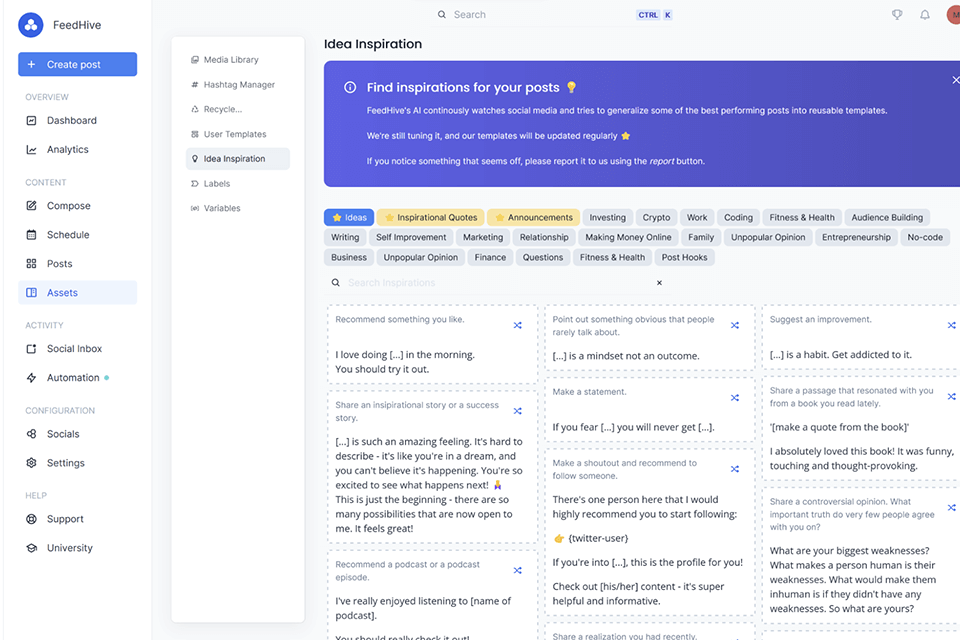This screenshot has width=960, height=640.
Task: Filter by Work tag
Action: [697, 217]
